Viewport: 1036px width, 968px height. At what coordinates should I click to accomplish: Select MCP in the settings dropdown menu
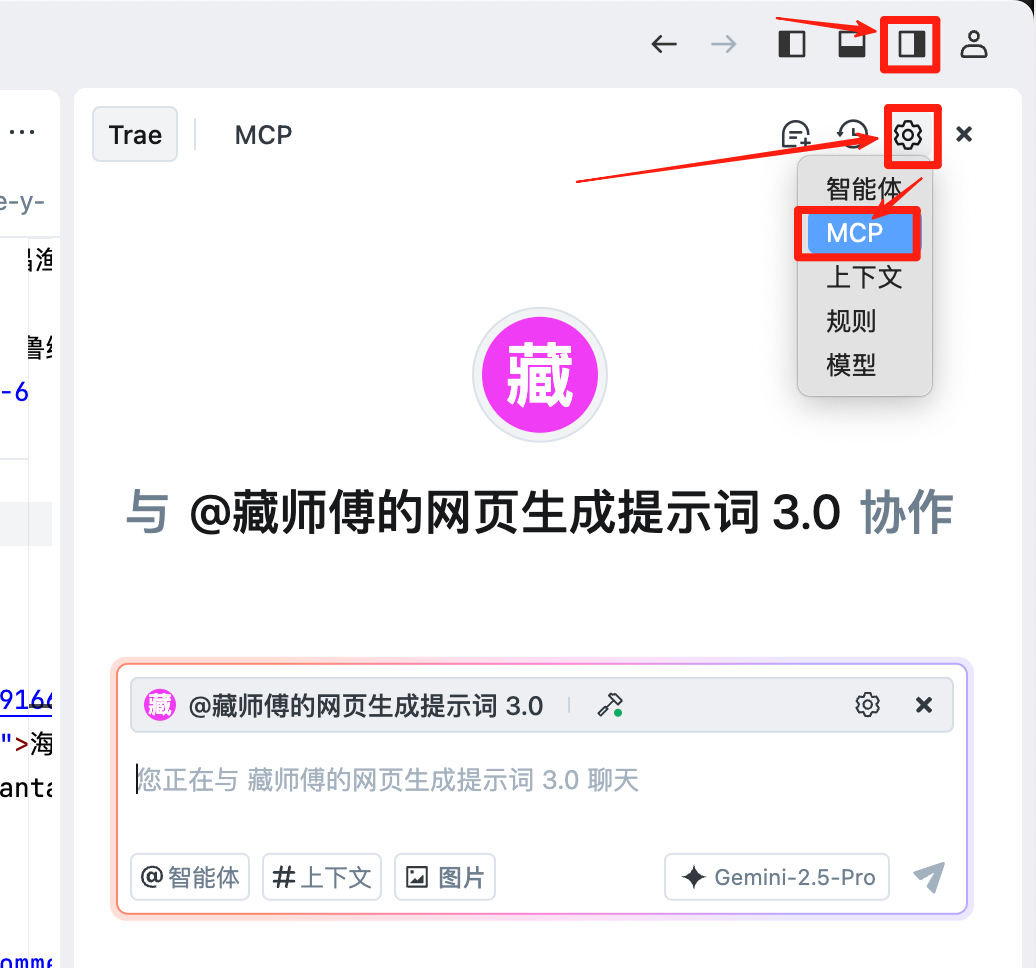864,233
